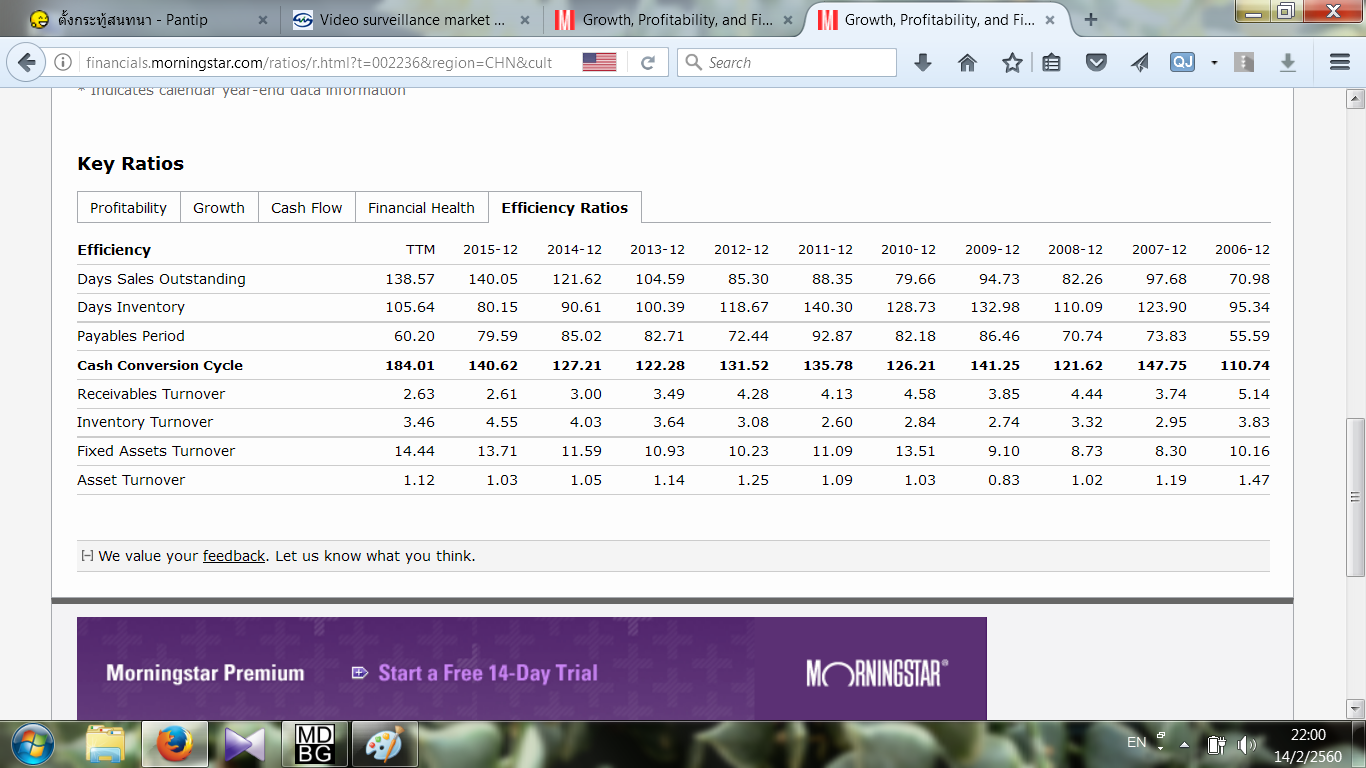Click the browser back arrow button
Image resolution: width=1366 pixels, height=768 pixels.
(x=28, y=62)
